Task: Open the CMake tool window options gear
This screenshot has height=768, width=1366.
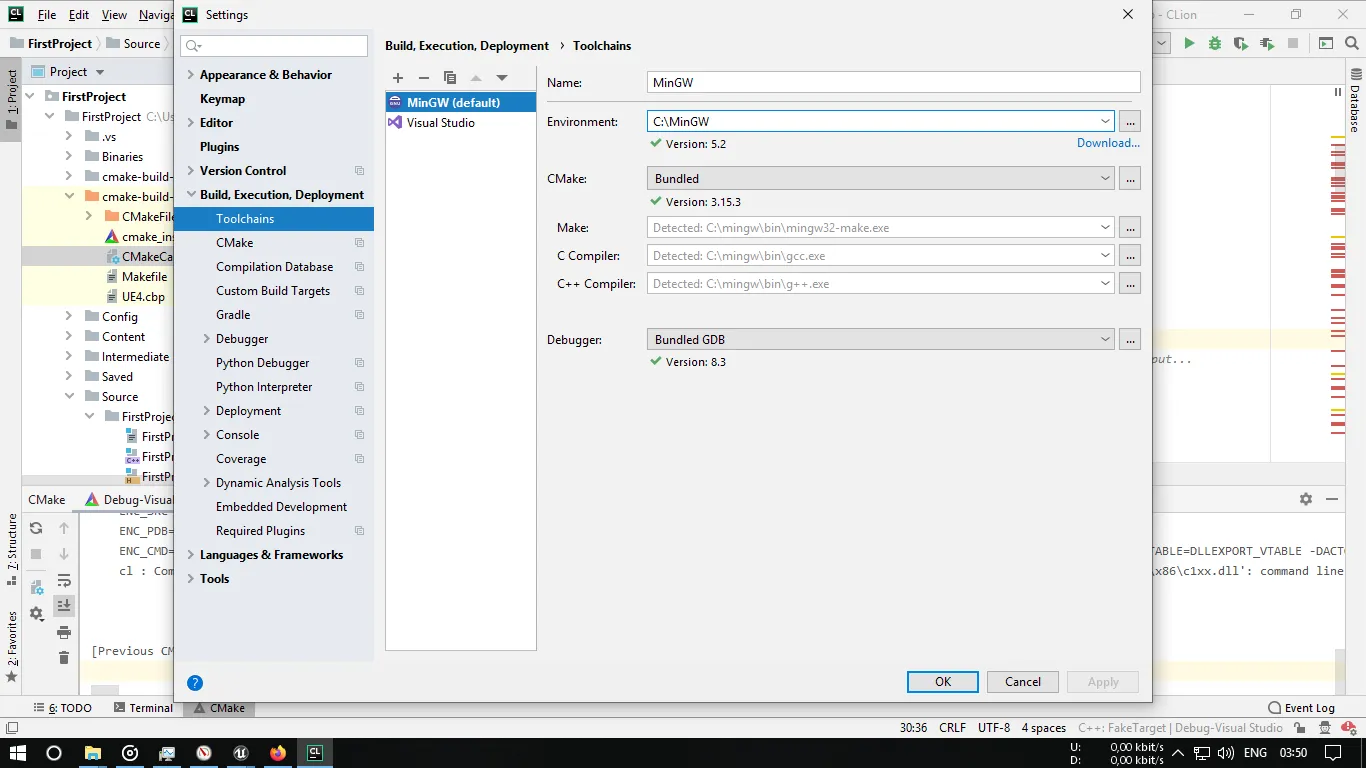Action: pos(1306,499)
